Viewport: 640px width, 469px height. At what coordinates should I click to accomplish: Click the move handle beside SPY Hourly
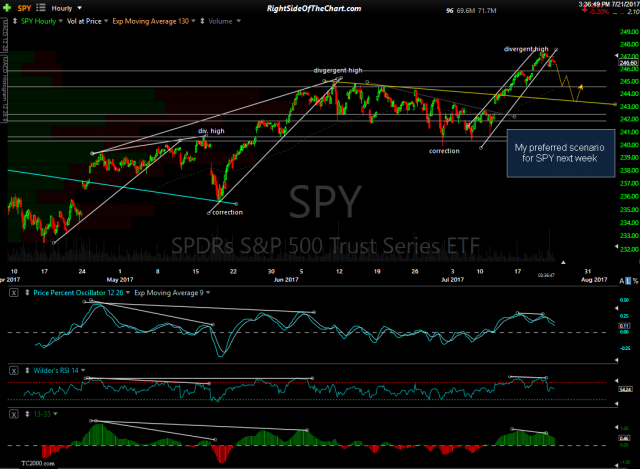[15, 21]
